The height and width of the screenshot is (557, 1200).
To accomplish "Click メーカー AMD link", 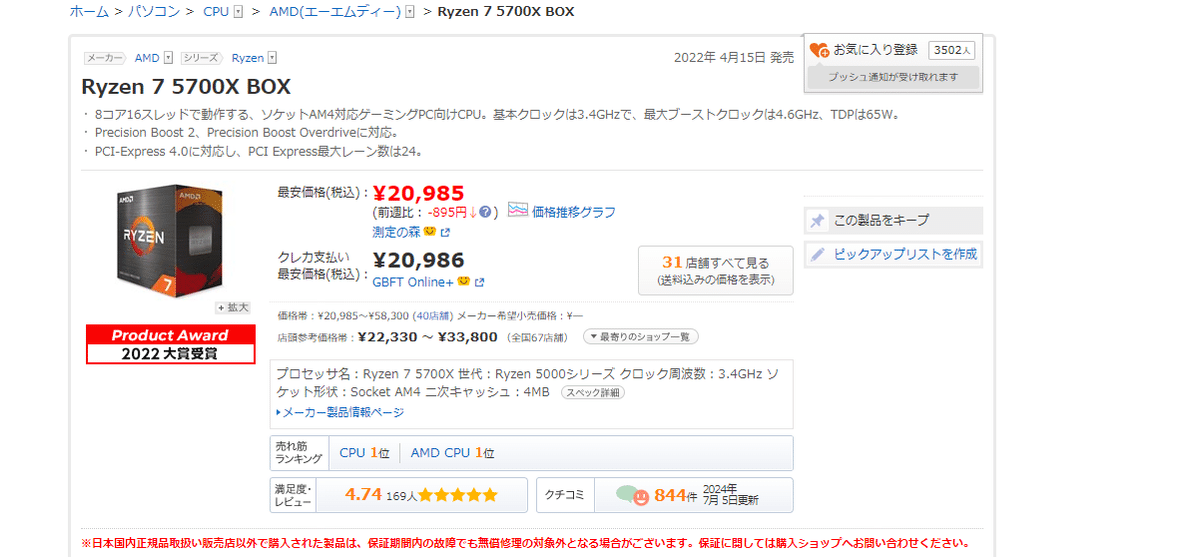I will (x=147, y=58).
